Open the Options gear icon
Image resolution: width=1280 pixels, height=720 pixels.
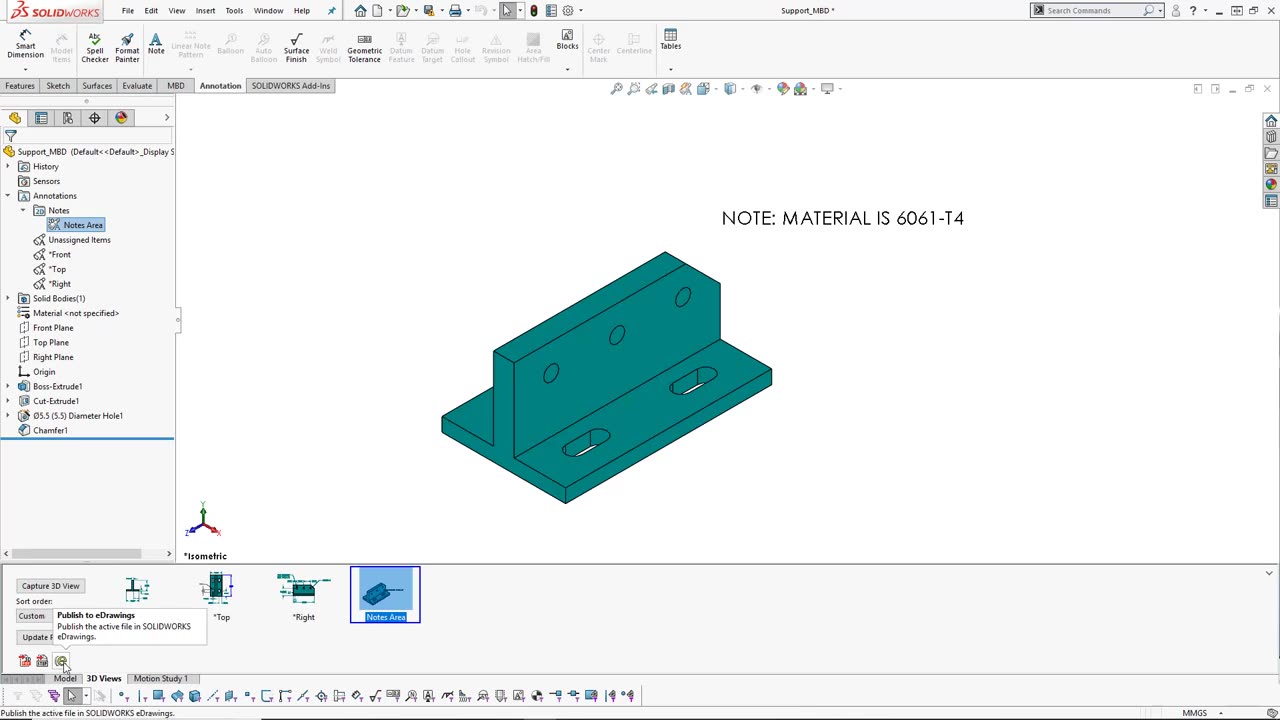coord(568,11)
